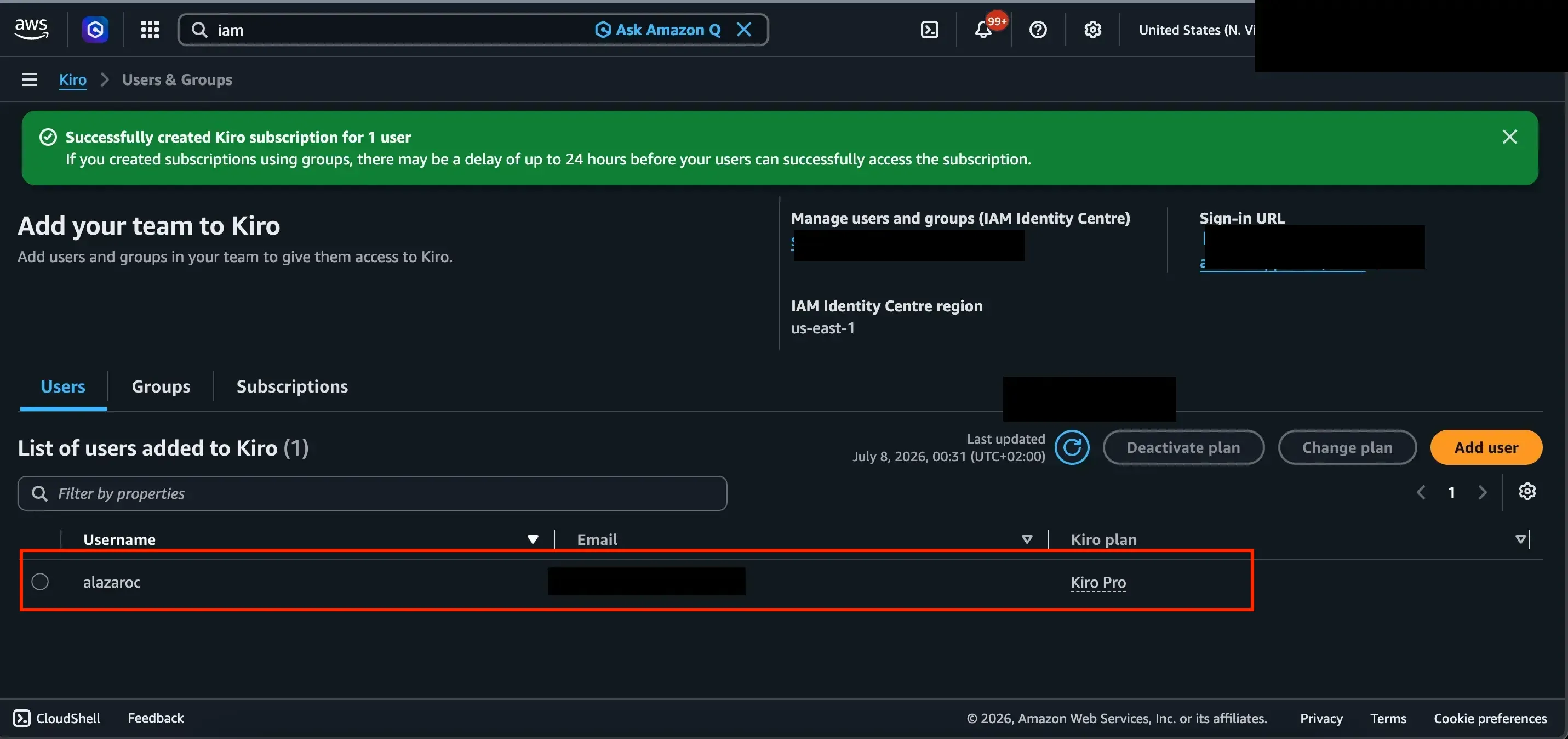Switch to the Groups tab
1568x739 pixels.
(x=161, y=386)
